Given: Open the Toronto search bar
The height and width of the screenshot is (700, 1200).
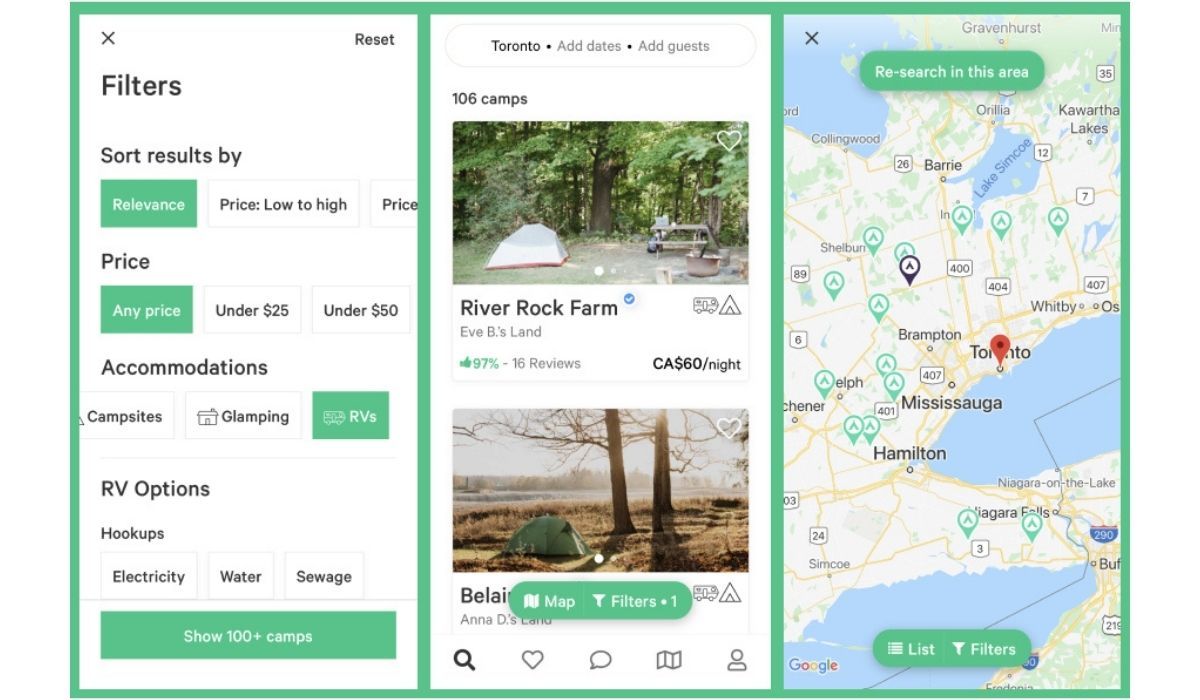Looking at the screenshot, I should [x=600, y=46].
